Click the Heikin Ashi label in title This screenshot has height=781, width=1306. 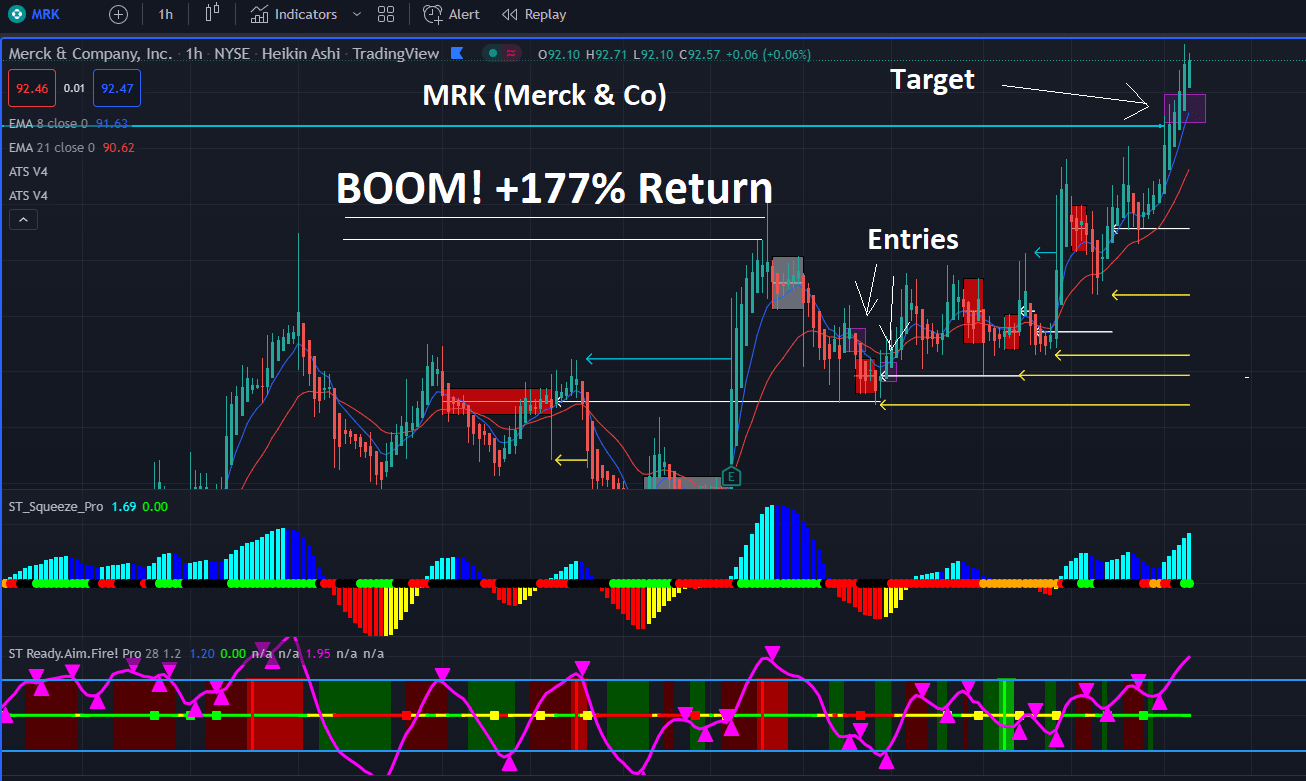[306, 54]
